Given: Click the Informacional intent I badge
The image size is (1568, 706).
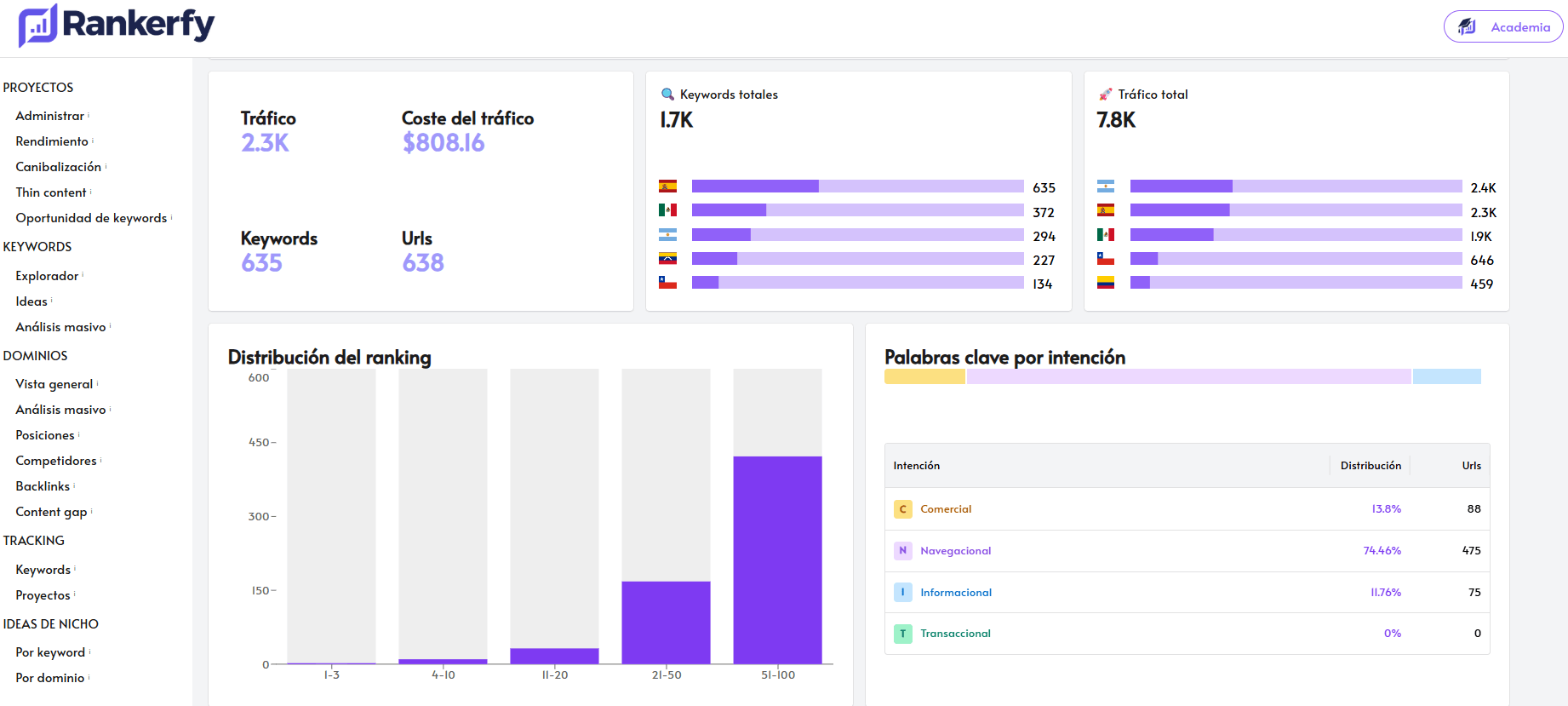Looking at the screenshot, I should pos(902,593).
